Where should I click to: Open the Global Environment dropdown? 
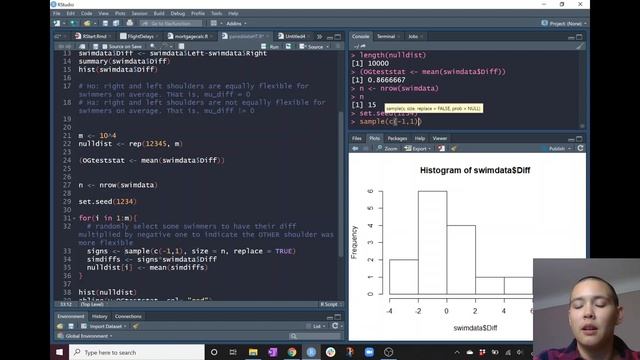pyautogui.click(x=85, y=336)
